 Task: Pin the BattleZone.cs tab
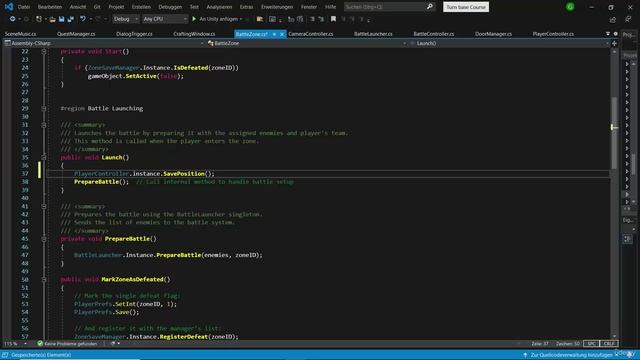pos(274,34)
